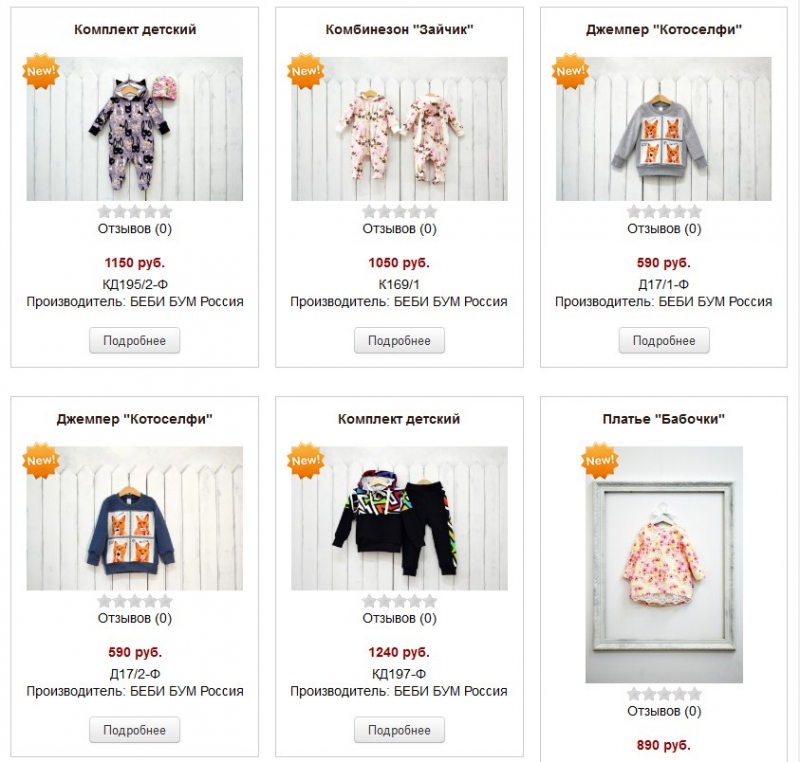Screen dimensions: 800x762
Task: Click the New! badge on purple cat jumpsuit
Action: [x=41, y=71]
